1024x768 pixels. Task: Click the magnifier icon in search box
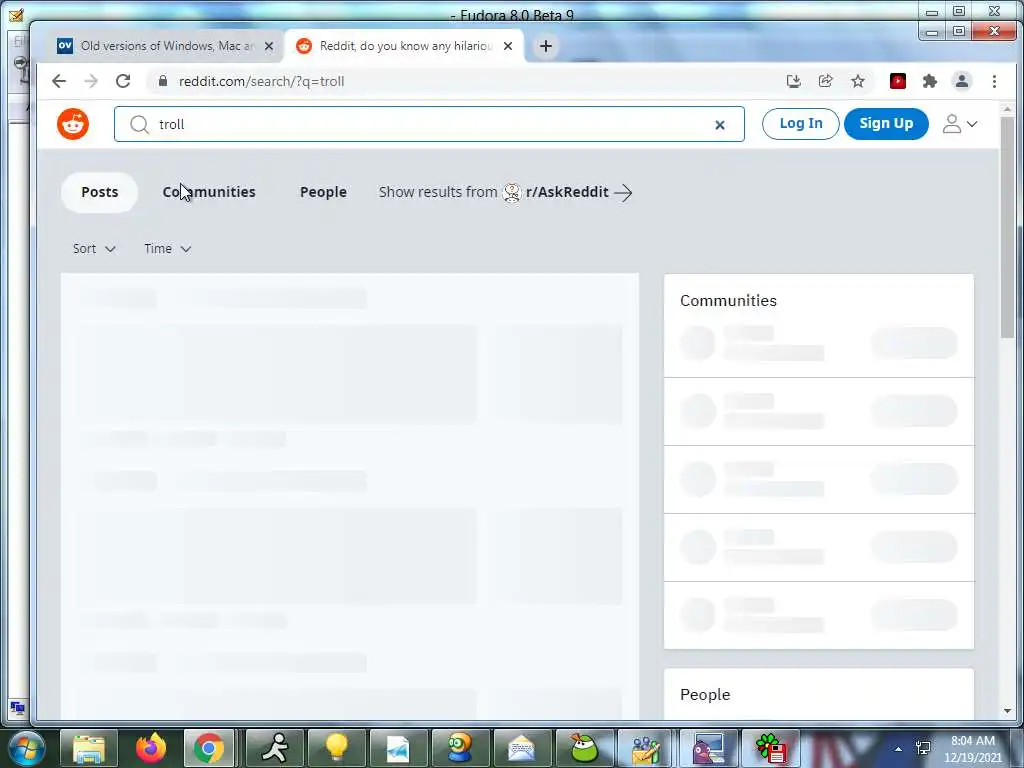coord(139,124)
